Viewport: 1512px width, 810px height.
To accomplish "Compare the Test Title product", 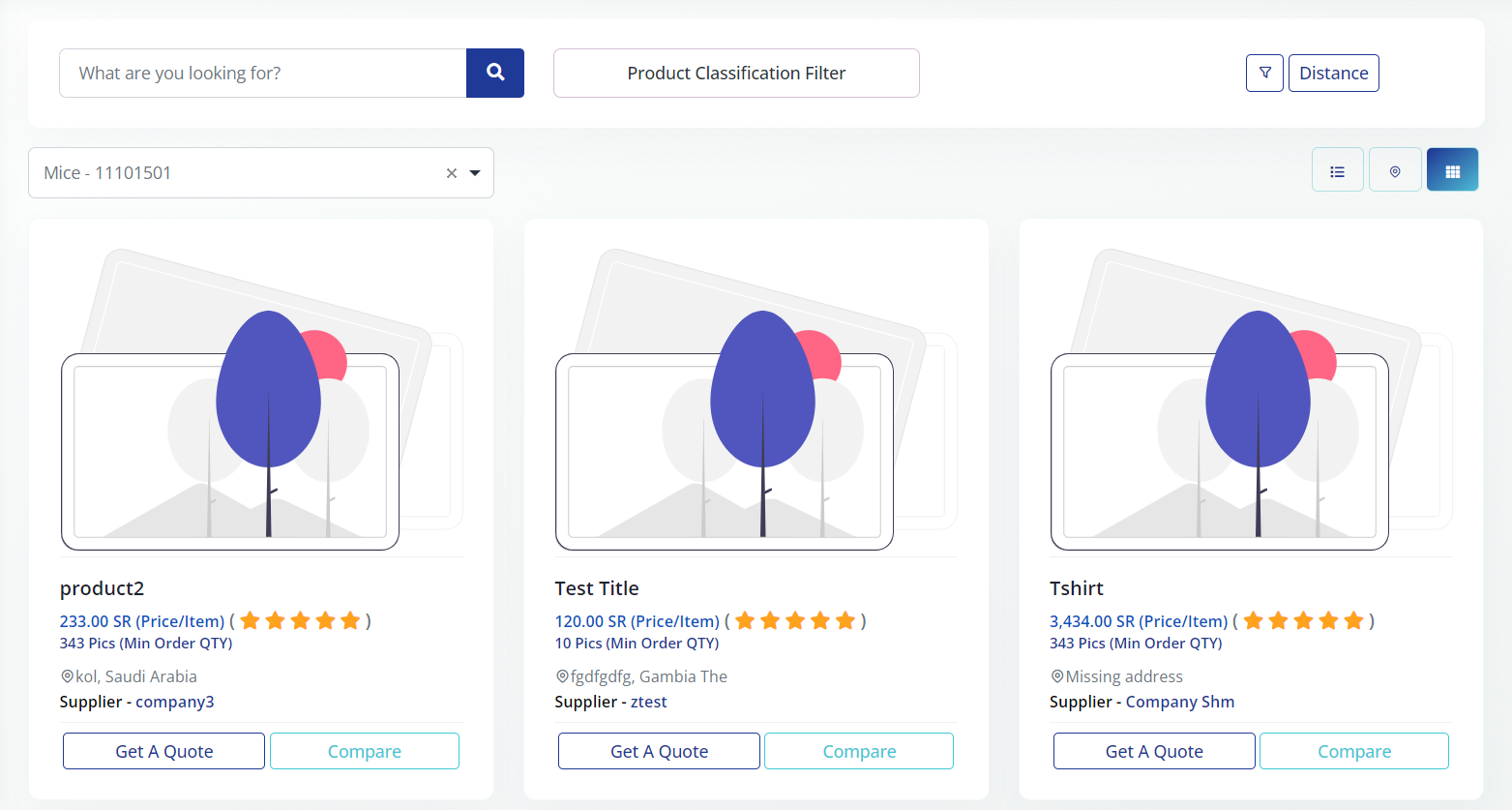I will [x=859, y=751].
